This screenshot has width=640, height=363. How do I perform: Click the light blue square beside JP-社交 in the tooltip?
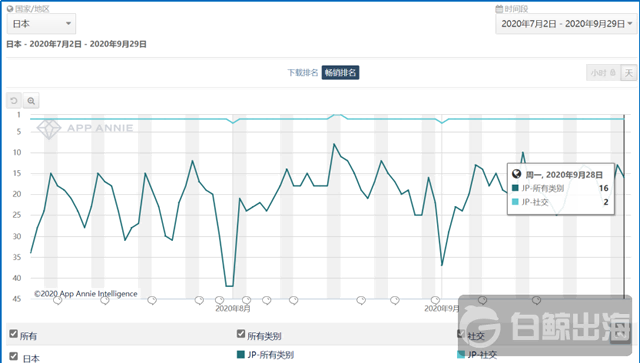coord(515,202)
